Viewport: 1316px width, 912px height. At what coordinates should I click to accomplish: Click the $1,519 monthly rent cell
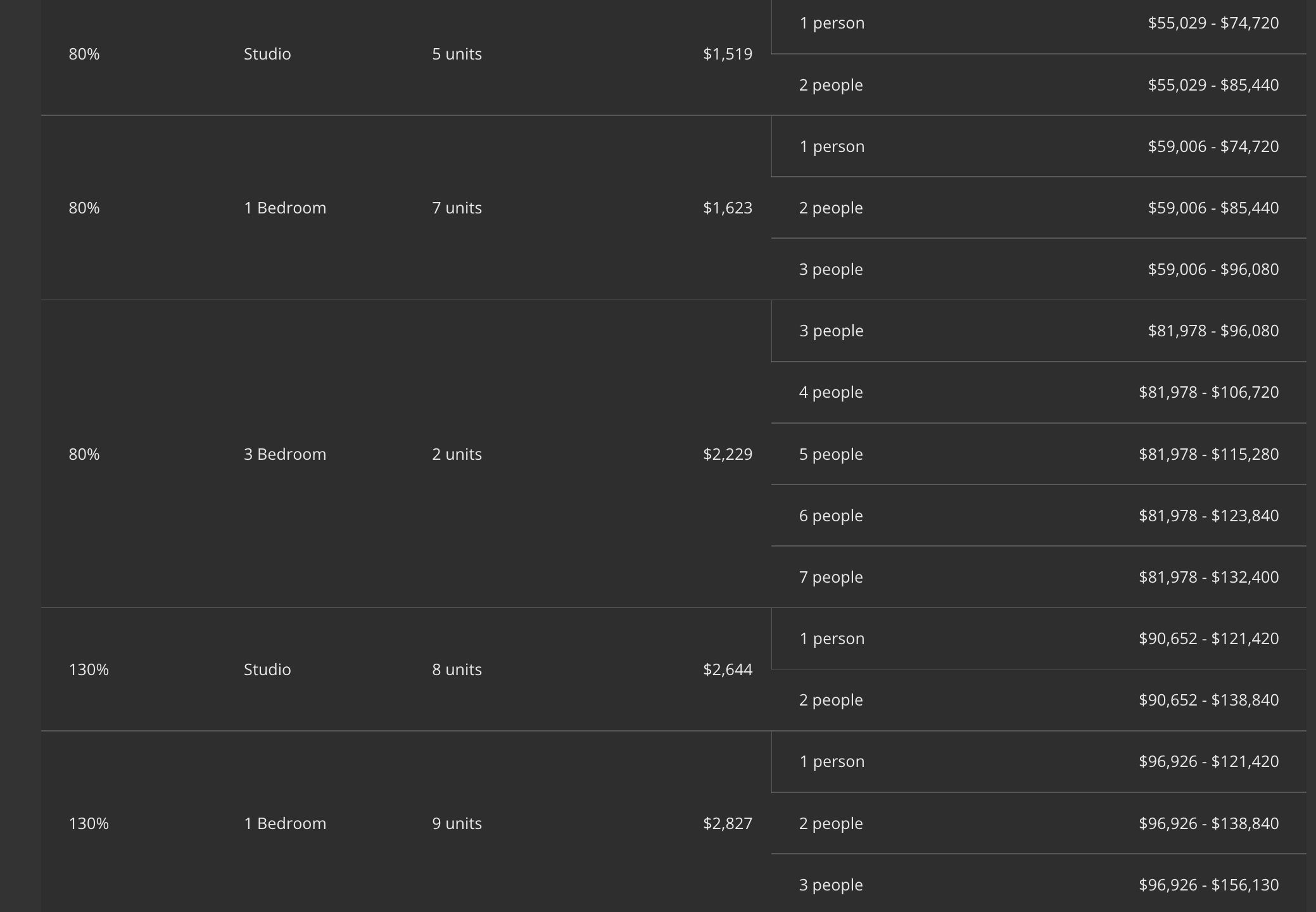point(727,54)
